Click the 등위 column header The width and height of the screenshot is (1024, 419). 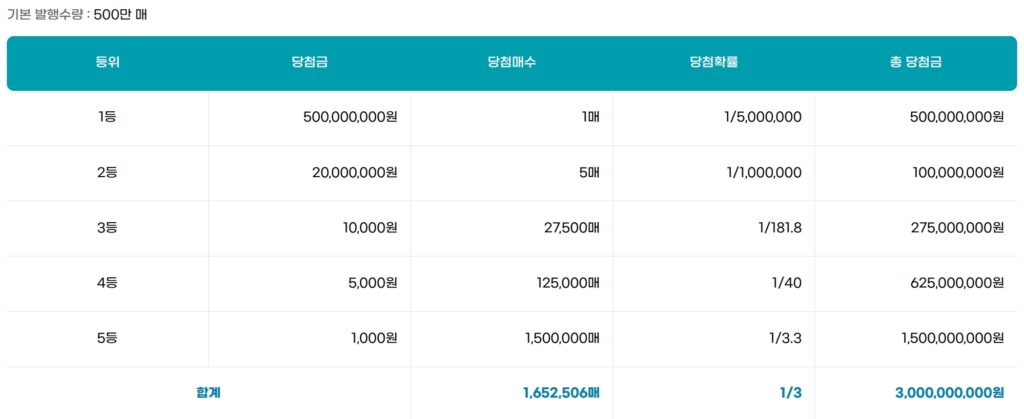coord(107,62)
